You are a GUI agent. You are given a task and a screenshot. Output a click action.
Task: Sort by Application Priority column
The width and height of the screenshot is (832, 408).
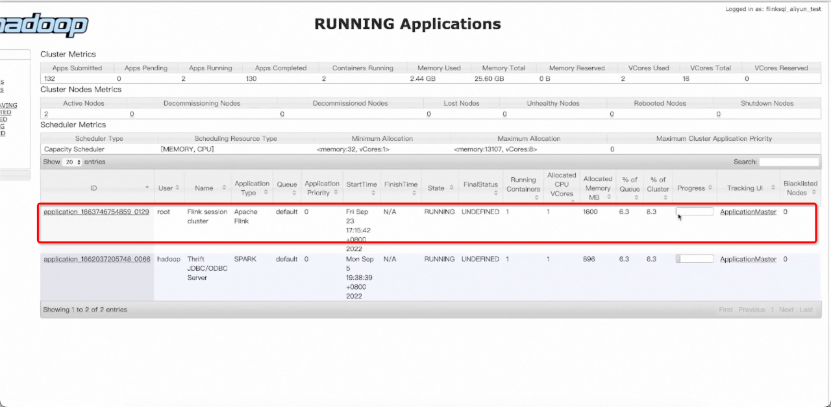coord(322,188)
